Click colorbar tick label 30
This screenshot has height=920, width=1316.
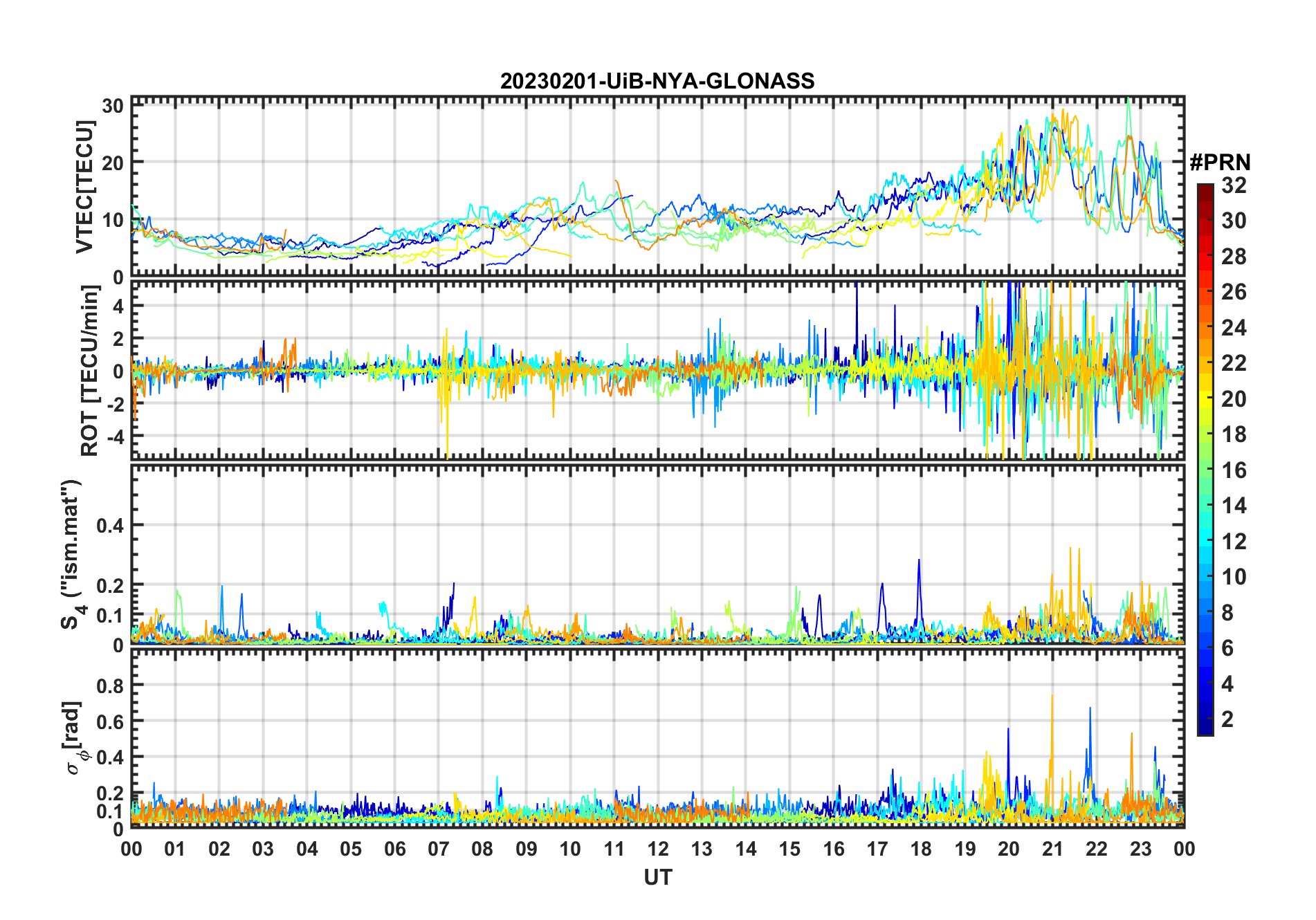(1234, 221)
